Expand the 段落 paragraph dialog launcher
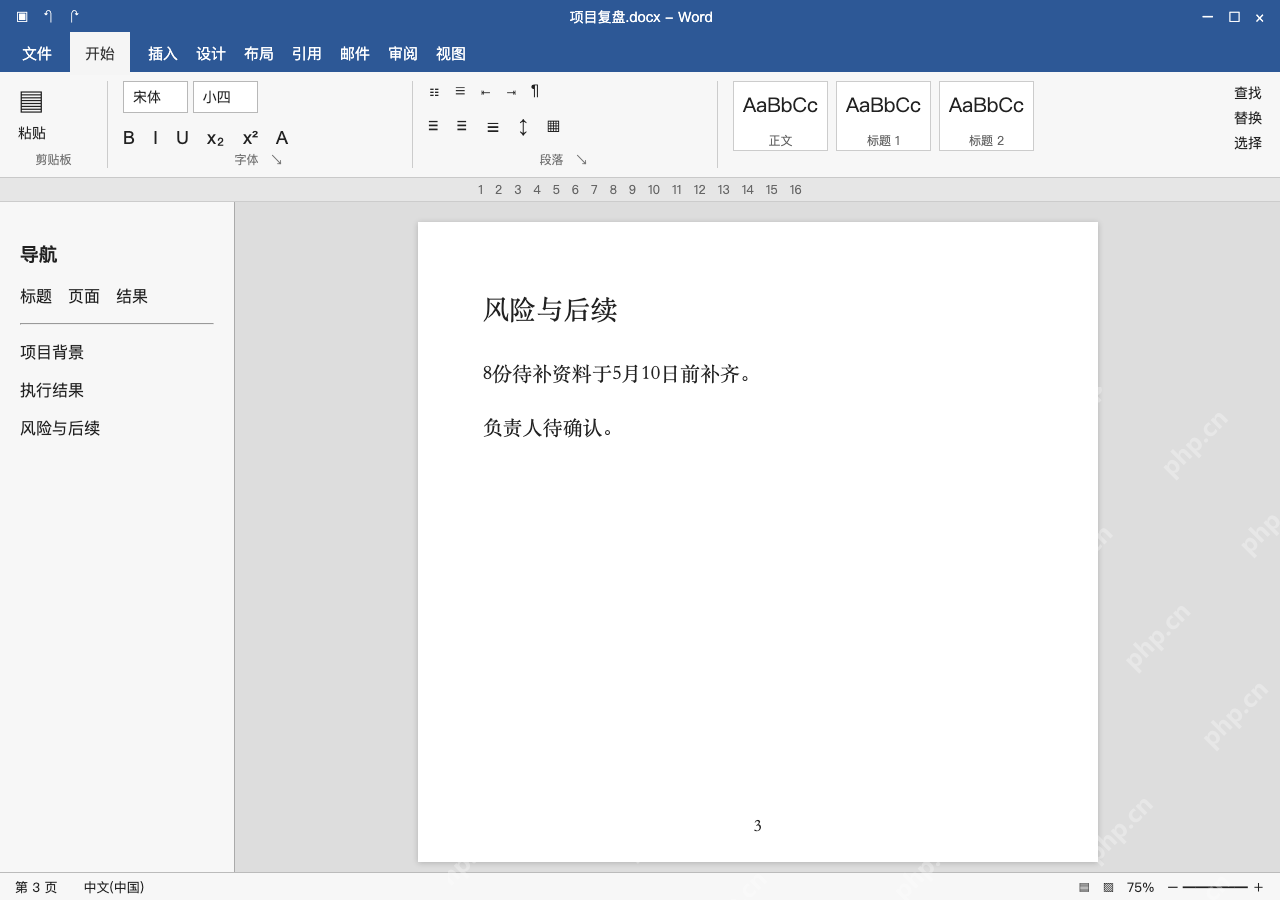 582,160
